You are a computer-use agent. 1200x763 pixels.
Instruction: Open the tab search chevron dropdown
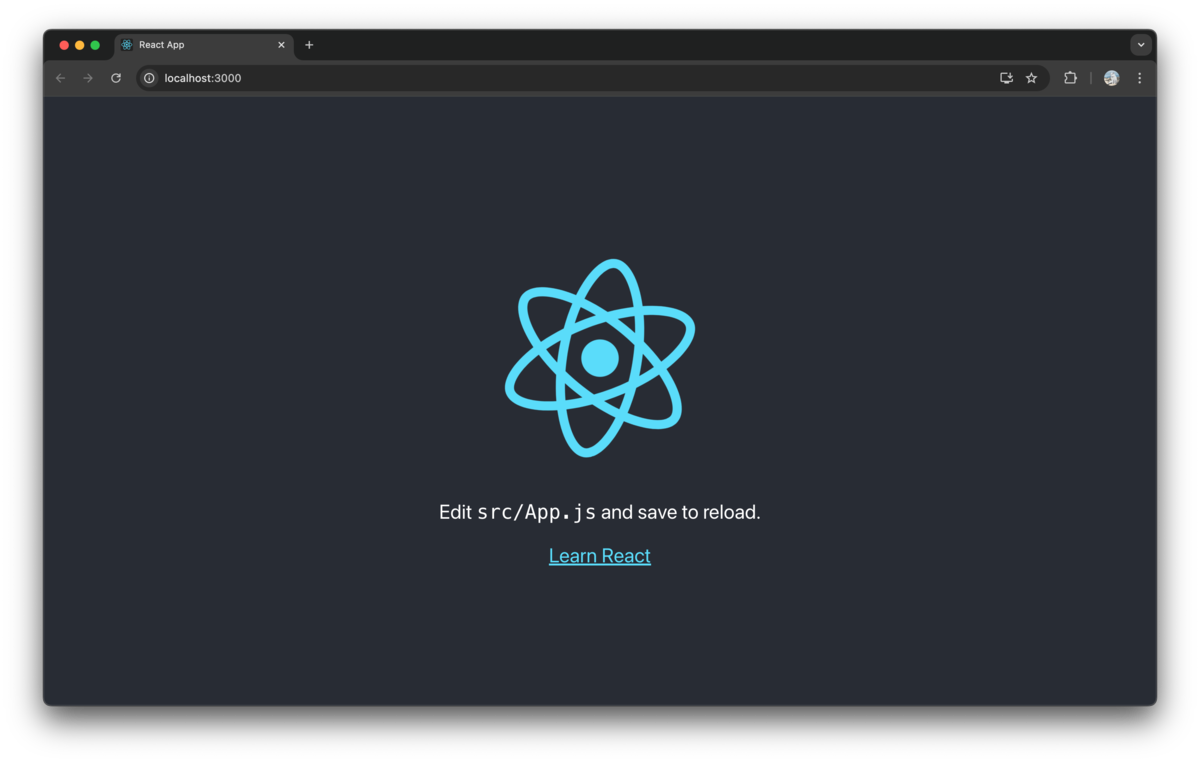point(1140,44)
